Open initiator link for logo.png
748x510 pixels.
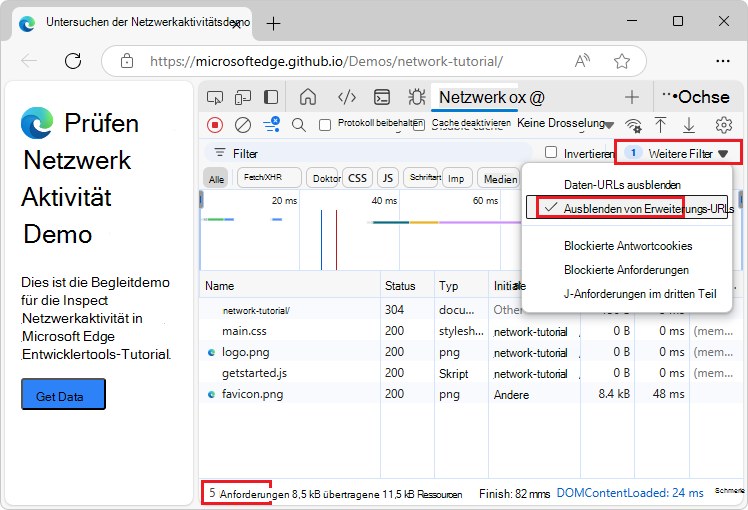tap(530, 353)
